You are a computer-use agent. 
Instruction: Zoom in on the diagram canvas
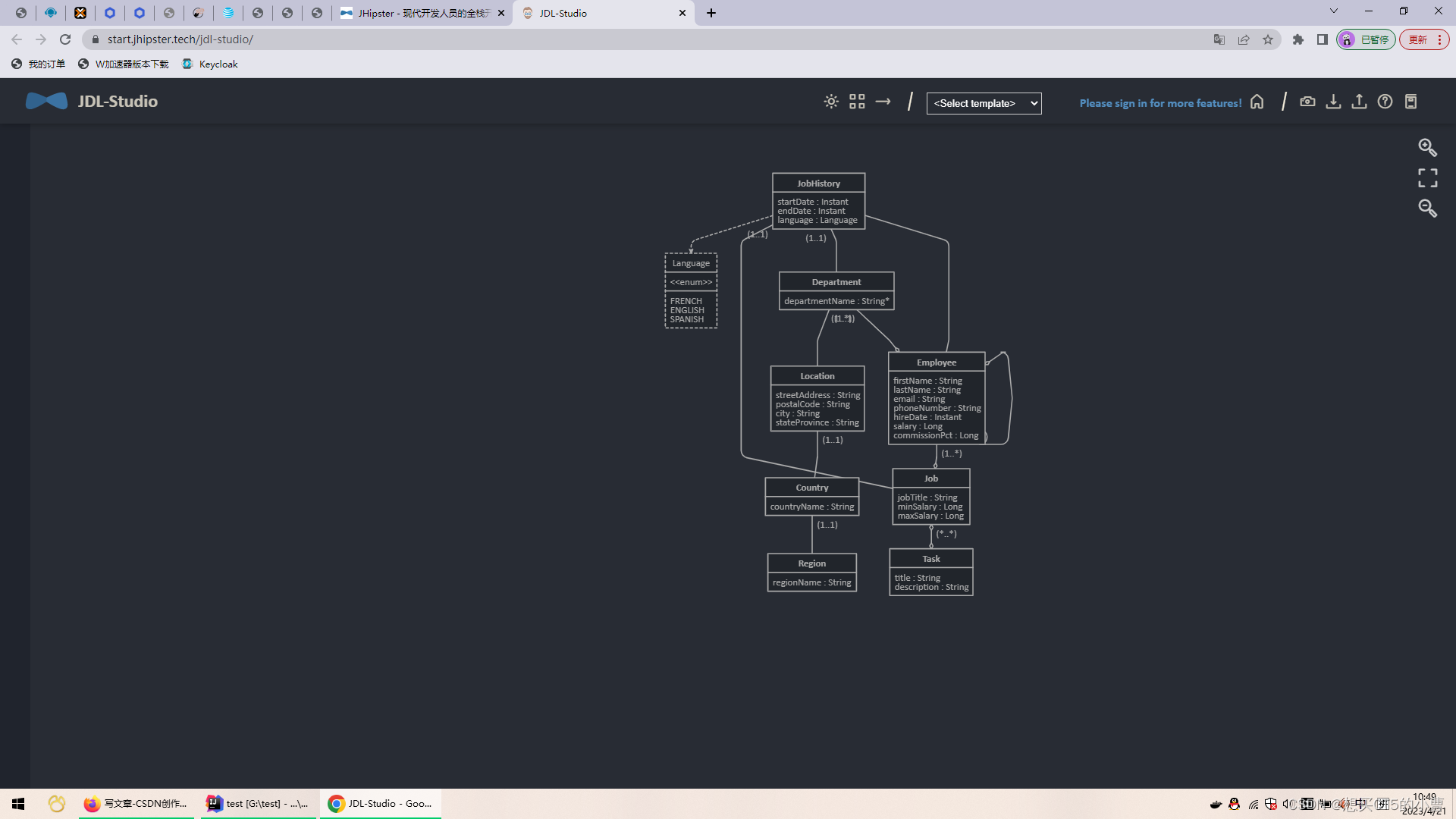(x=1427, y=147)
